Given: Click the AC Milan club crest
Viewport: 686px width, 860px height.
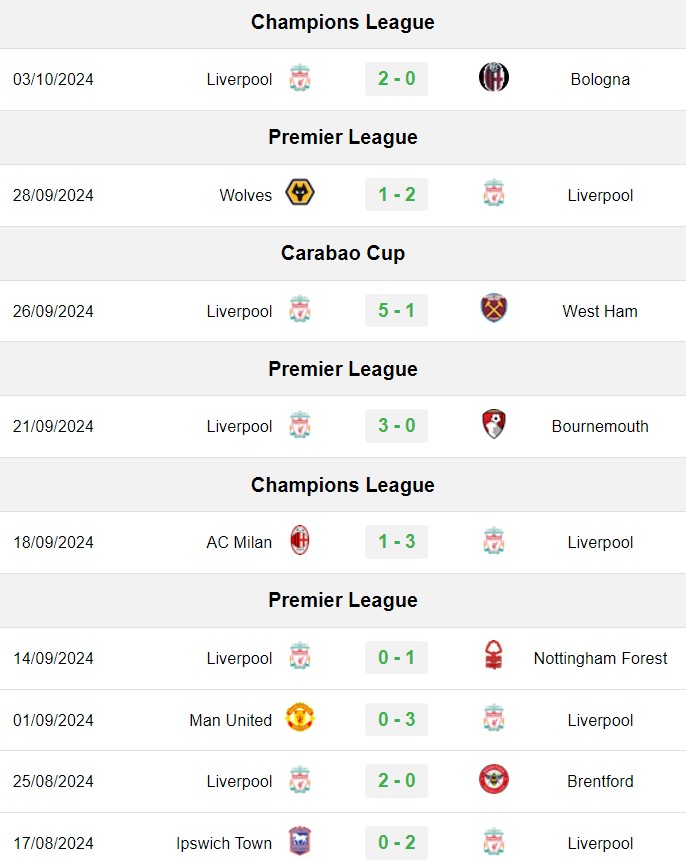Looking at the screenshot, I should click(300, 540).
